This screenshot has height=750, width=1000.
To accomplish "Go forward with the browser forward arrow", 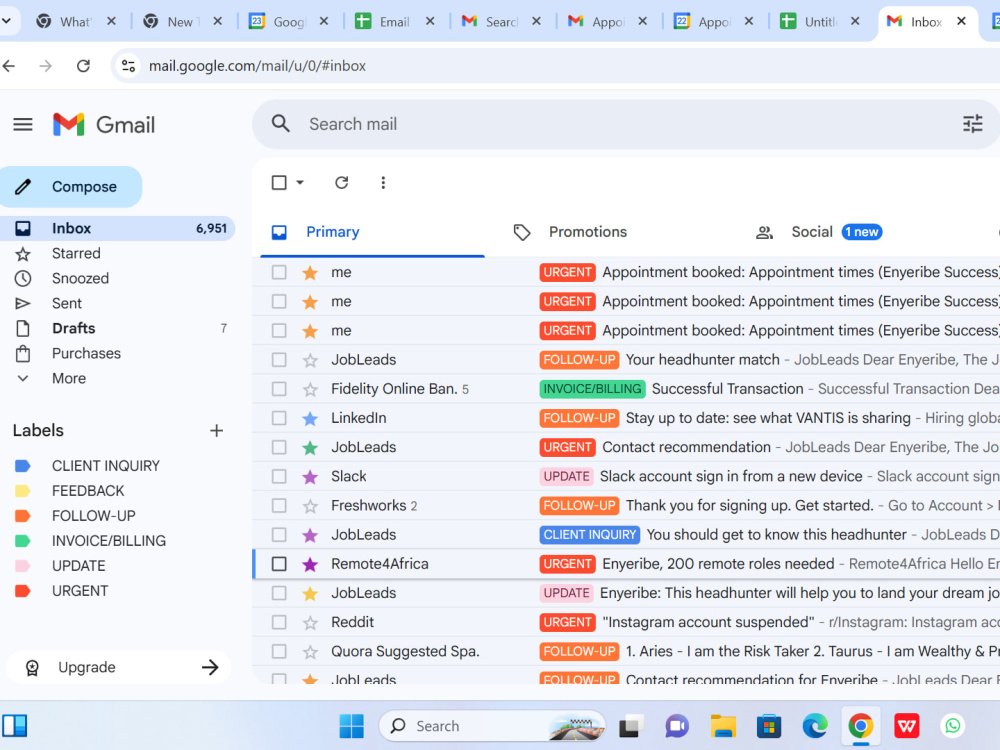I will (45, 66).
